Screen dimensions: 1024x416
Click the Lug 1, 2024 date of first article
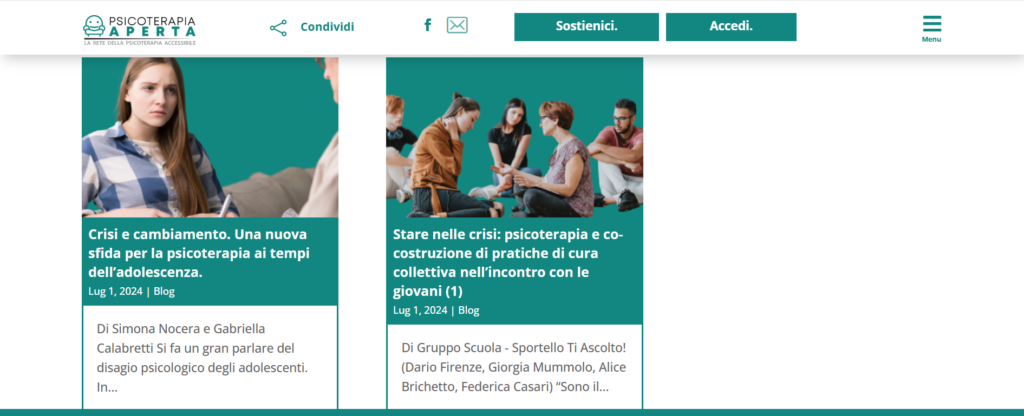(x=116, y=291)
